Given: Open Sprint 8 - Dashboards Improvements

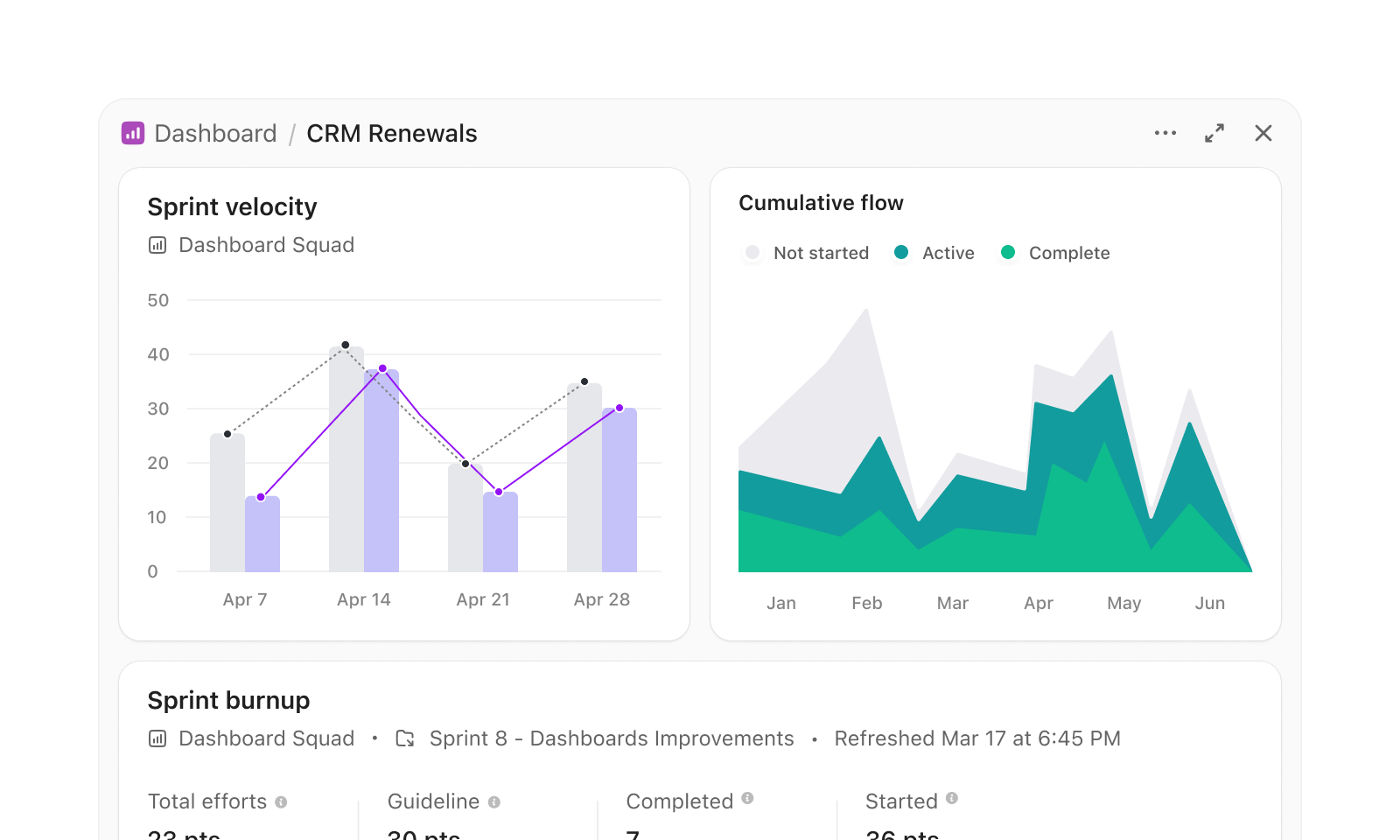Looking at the screenshot, I should (610, 738).
